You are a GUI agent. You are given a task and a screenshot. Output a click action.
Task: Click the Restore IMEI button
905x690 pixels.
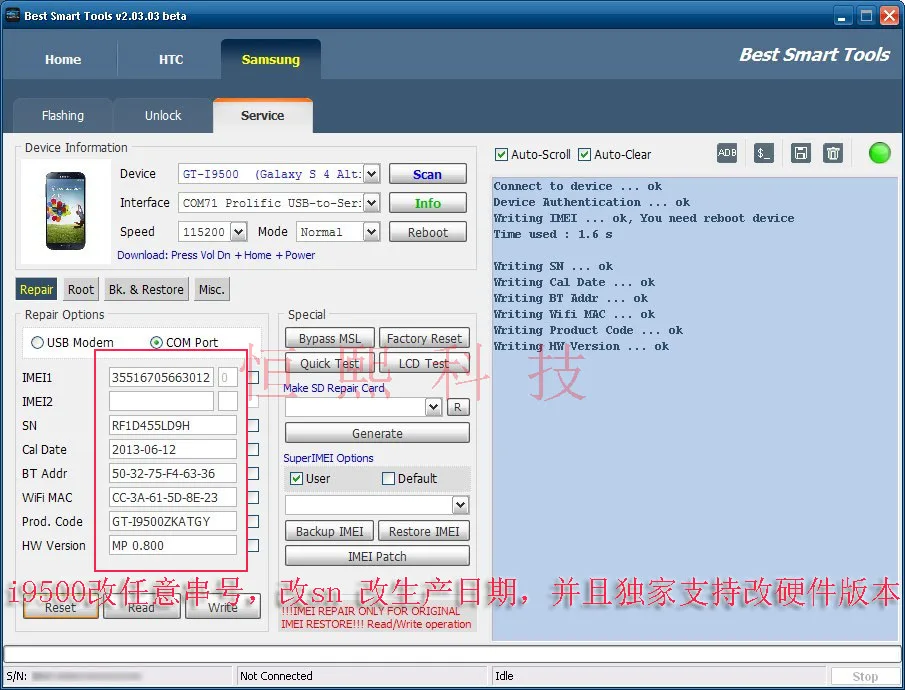point(424,531)
